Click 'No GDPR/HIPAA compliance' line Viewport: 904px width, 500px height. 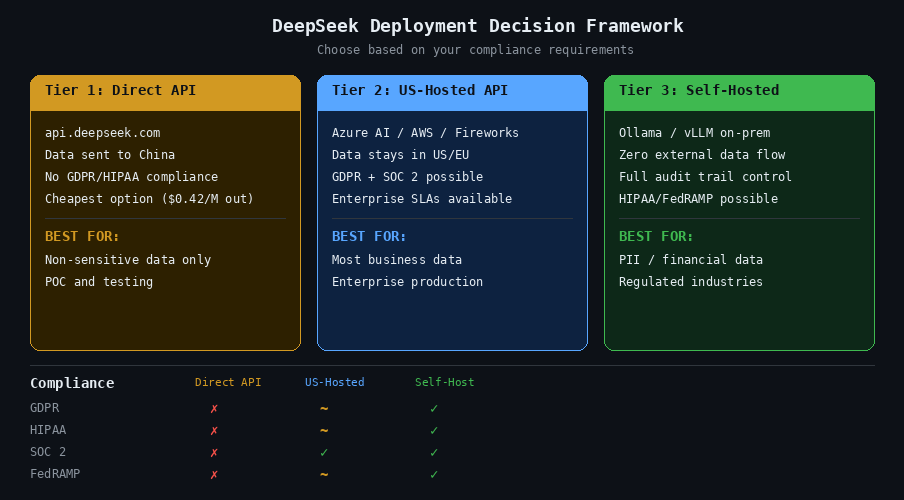click(x=131, y=176)
